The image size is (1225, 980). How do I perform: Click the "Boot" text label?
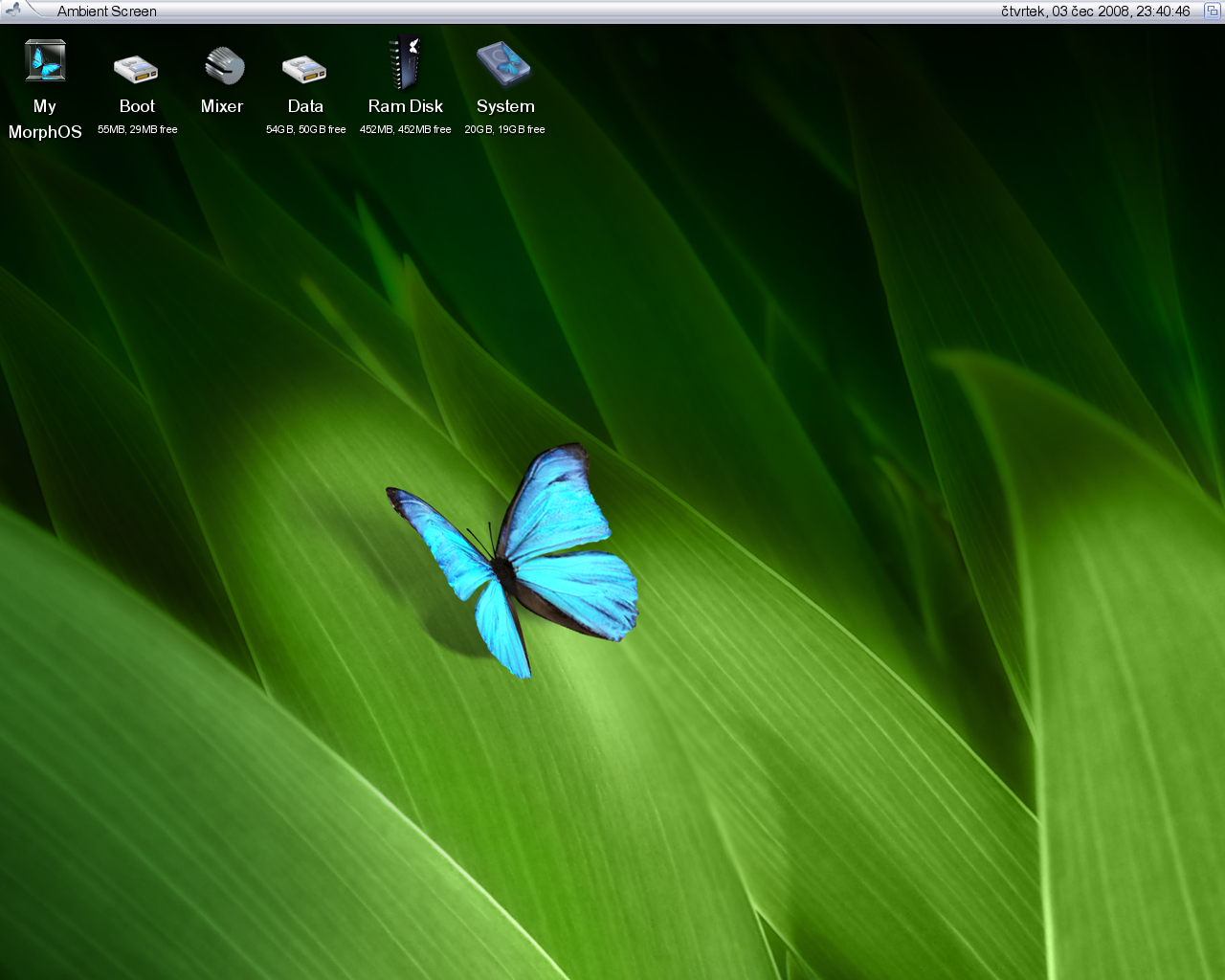coord(137,106)
